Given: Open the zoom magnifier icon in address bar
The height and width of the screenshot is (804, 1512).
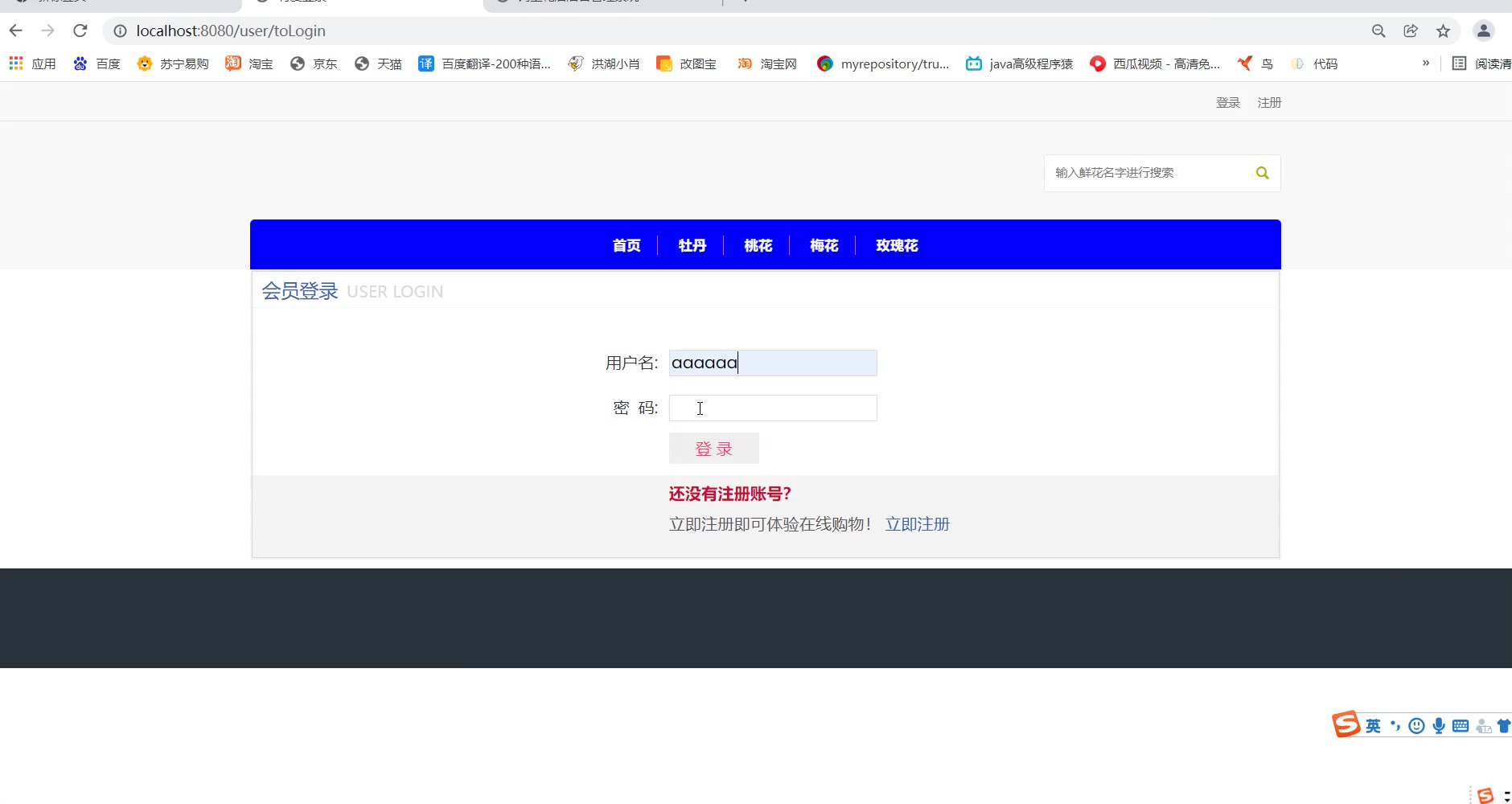Looking at the screenshot, I should [1378, 31].
